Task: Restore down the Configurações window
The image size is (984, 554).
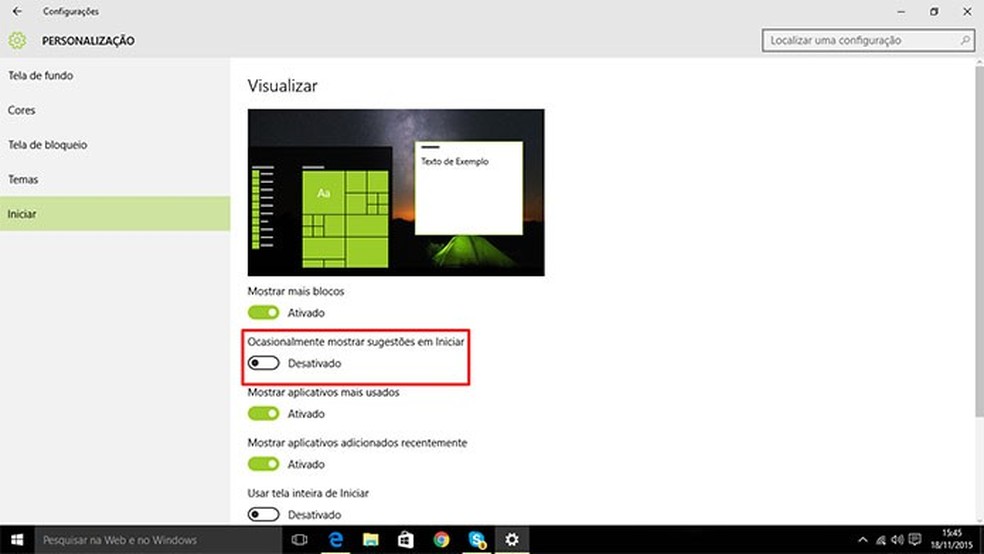Action: [x=934, y=11]
